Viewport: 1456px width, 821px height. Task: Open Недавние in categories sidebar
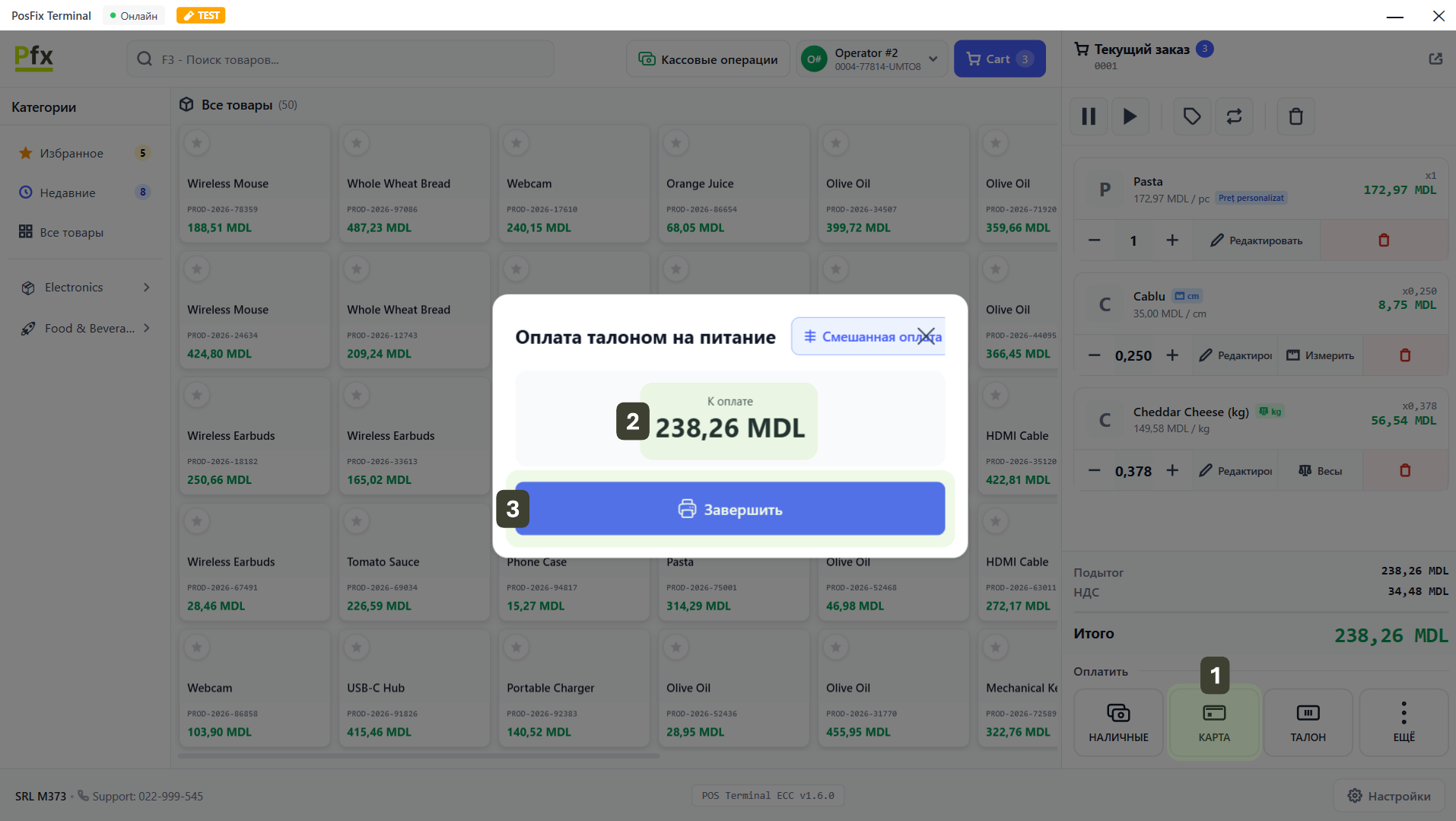[x=68, y=193]
